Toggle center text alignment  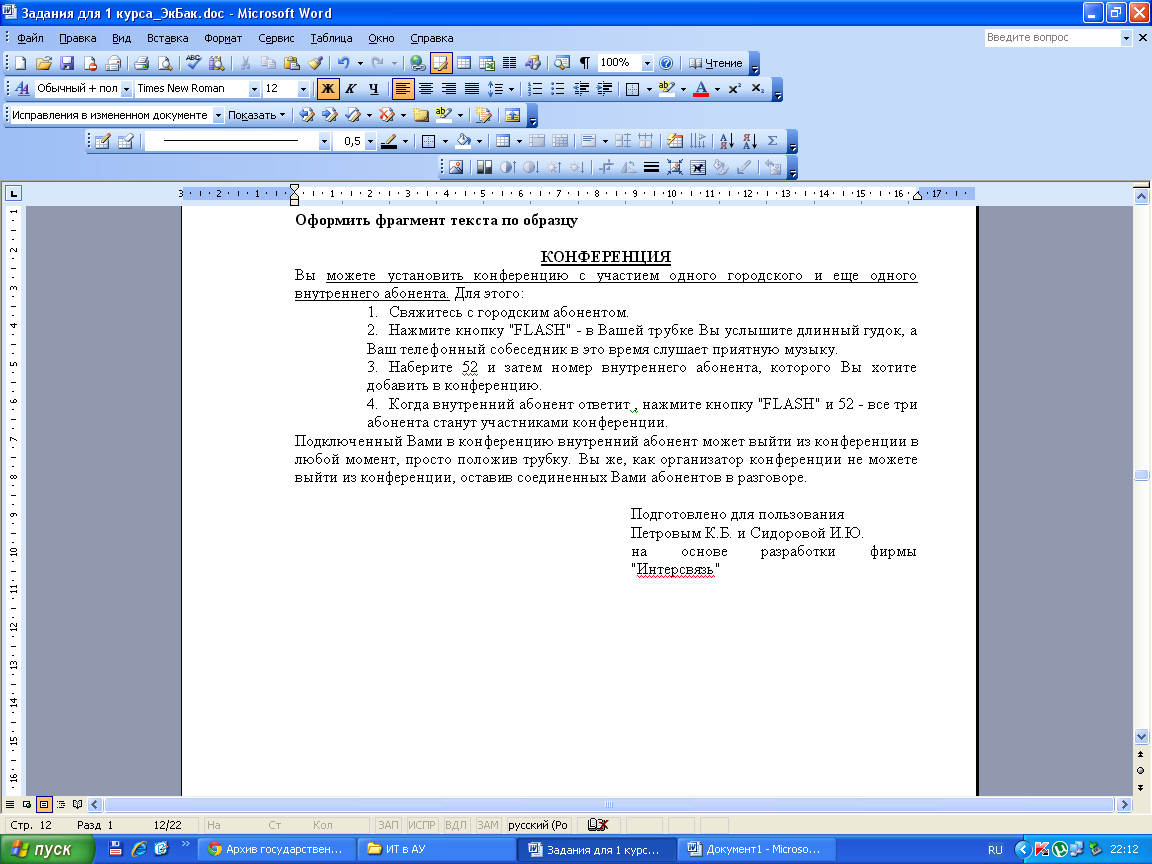pos(425,89)
